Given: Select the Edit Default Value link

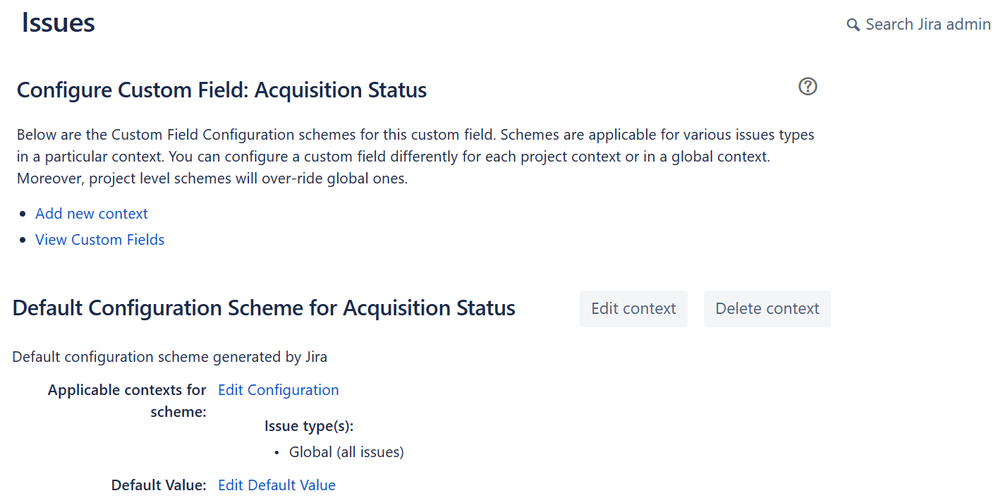Looking at the screenshot, I should coord(277,485).
